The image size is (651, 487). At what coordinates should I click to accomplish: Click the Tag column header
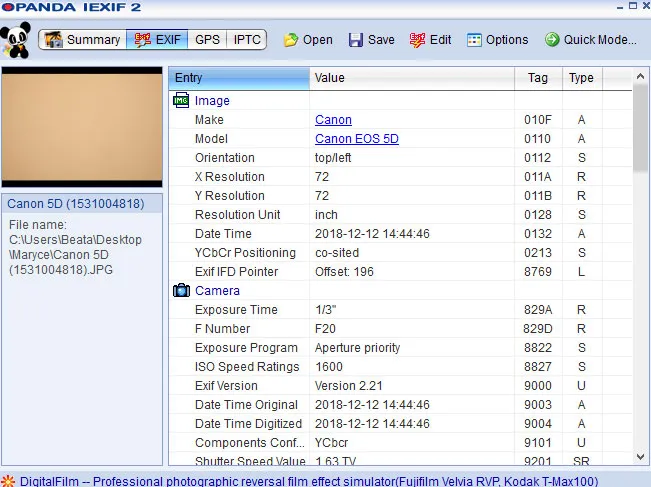pos(537,78)
